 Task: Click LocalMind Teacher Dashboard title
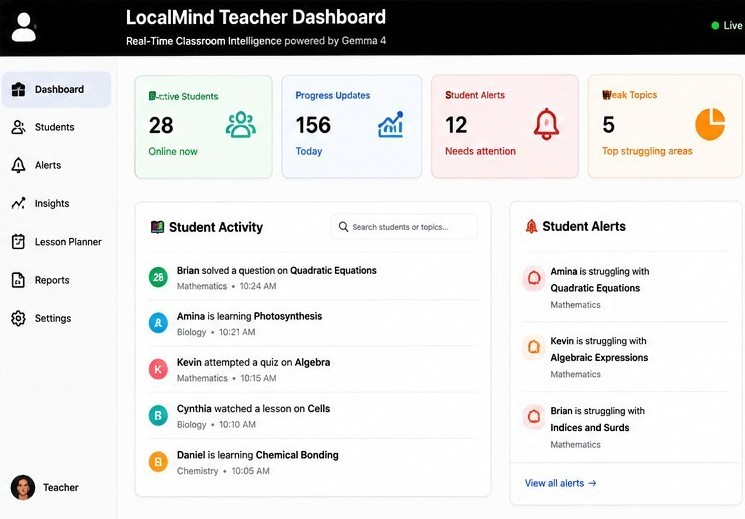click(256, 17)
